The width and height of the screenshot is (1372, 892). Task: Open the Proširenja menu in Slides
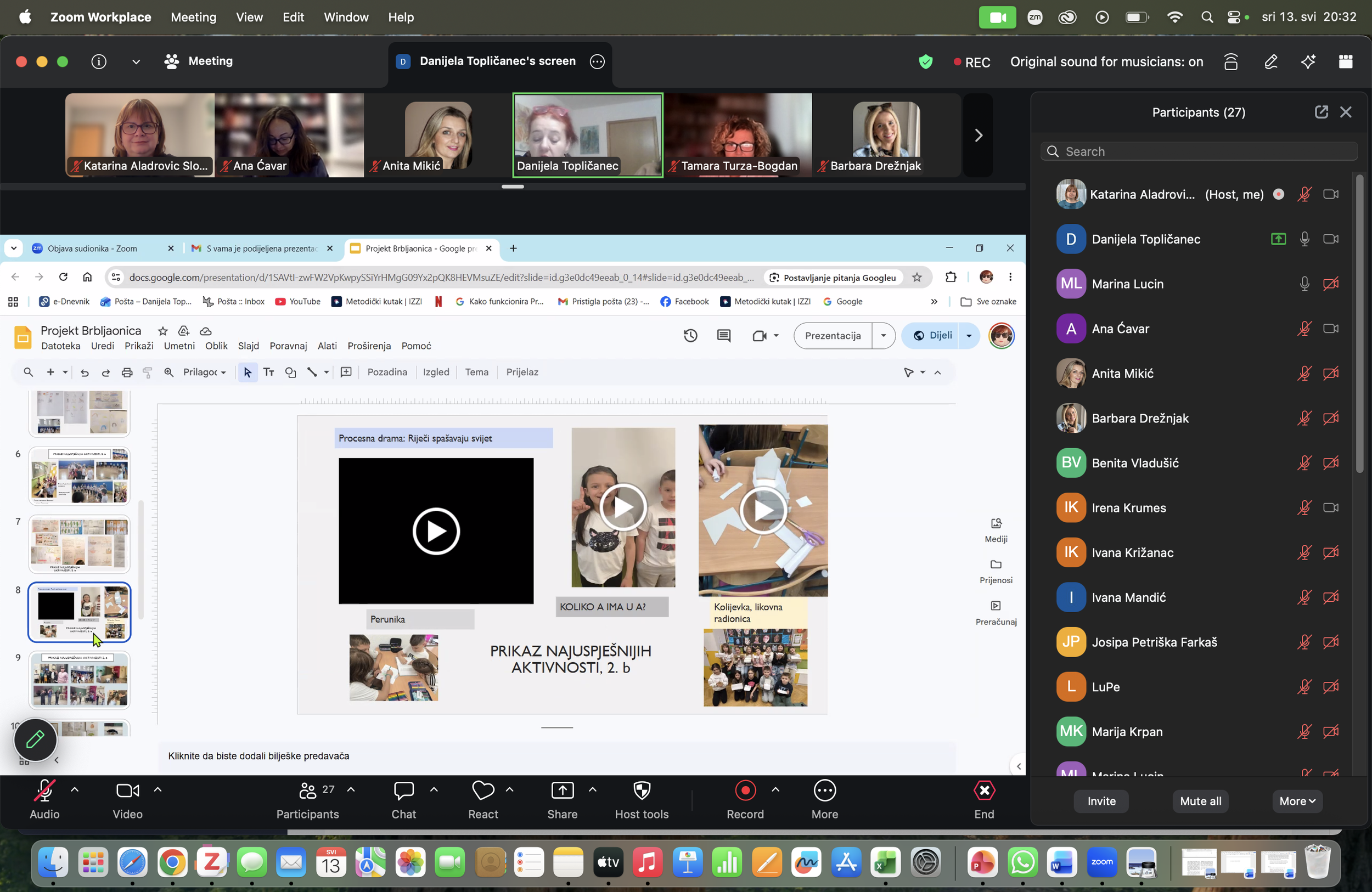pyautogui.click(x=369, y=346)
